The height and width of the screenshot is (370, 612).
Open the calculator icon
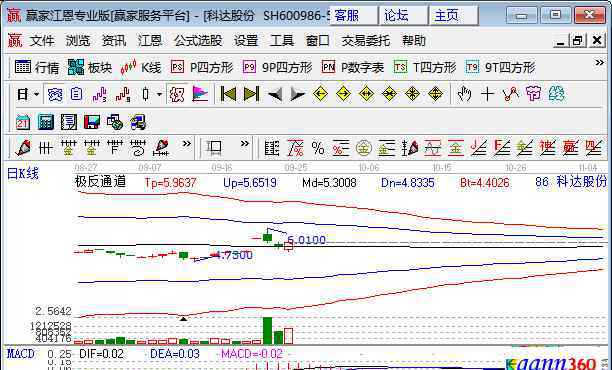pyautogui.click(x=46, y=123)
